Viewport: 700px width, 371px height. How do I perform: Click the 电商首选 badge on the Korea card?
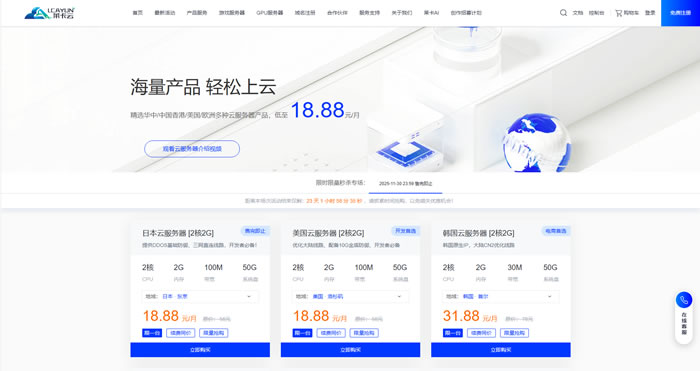556,231
